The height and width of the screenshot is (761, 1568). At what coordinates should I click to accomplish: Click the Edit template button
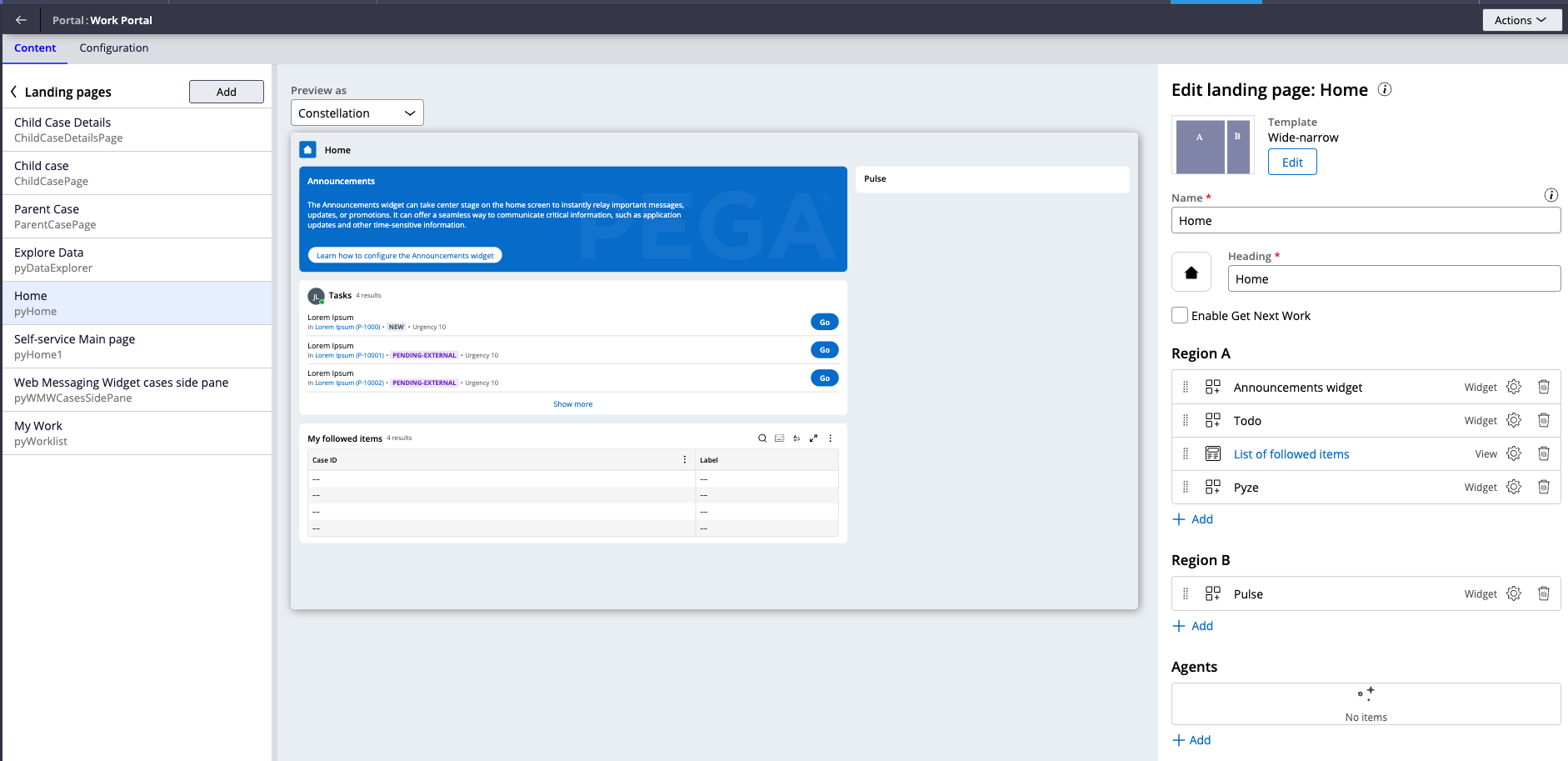coord(1291,162)
